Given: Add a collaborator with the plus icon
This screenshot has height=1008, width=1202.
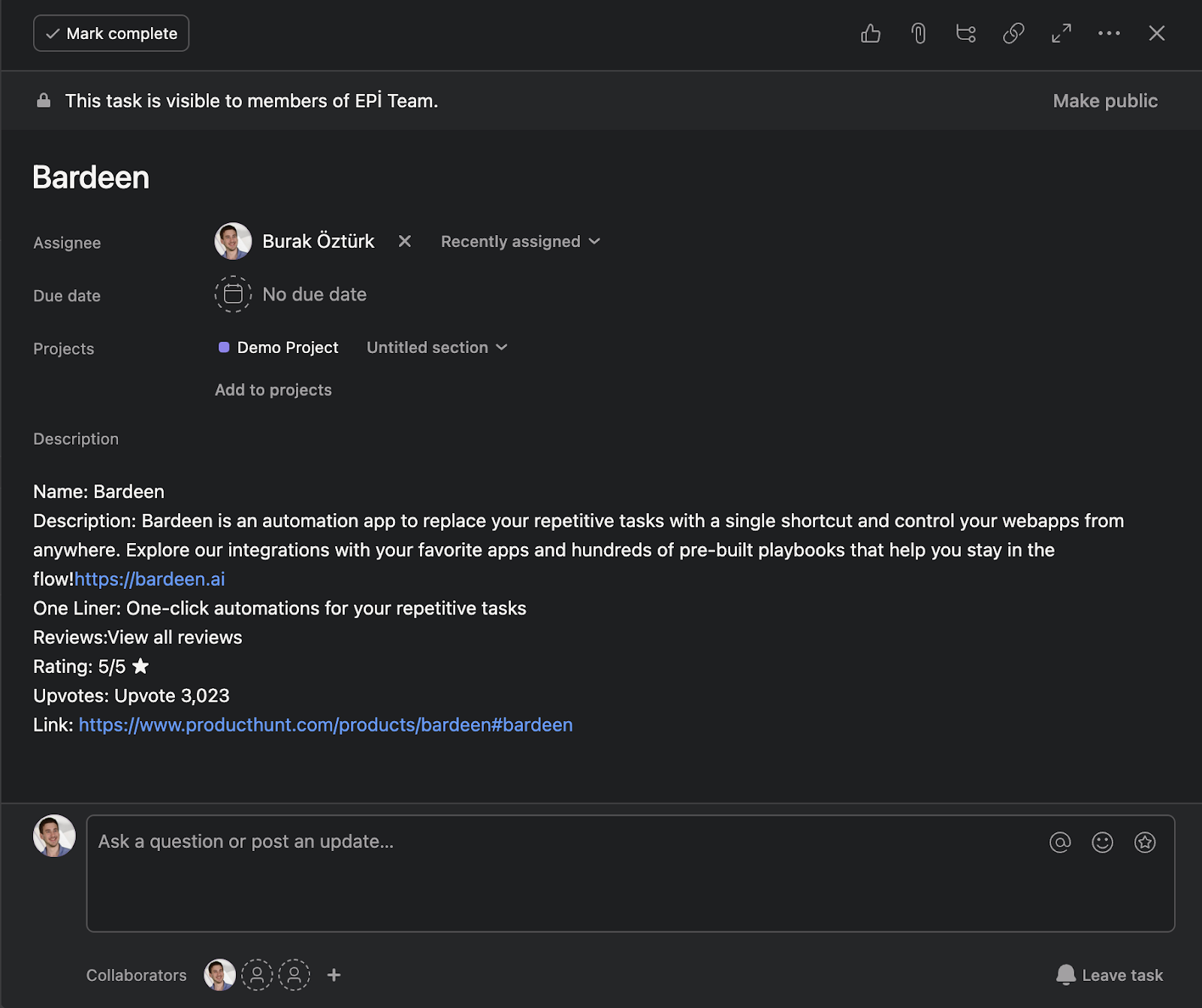Looking at the screenshot, I should click(x=333, y=975).
